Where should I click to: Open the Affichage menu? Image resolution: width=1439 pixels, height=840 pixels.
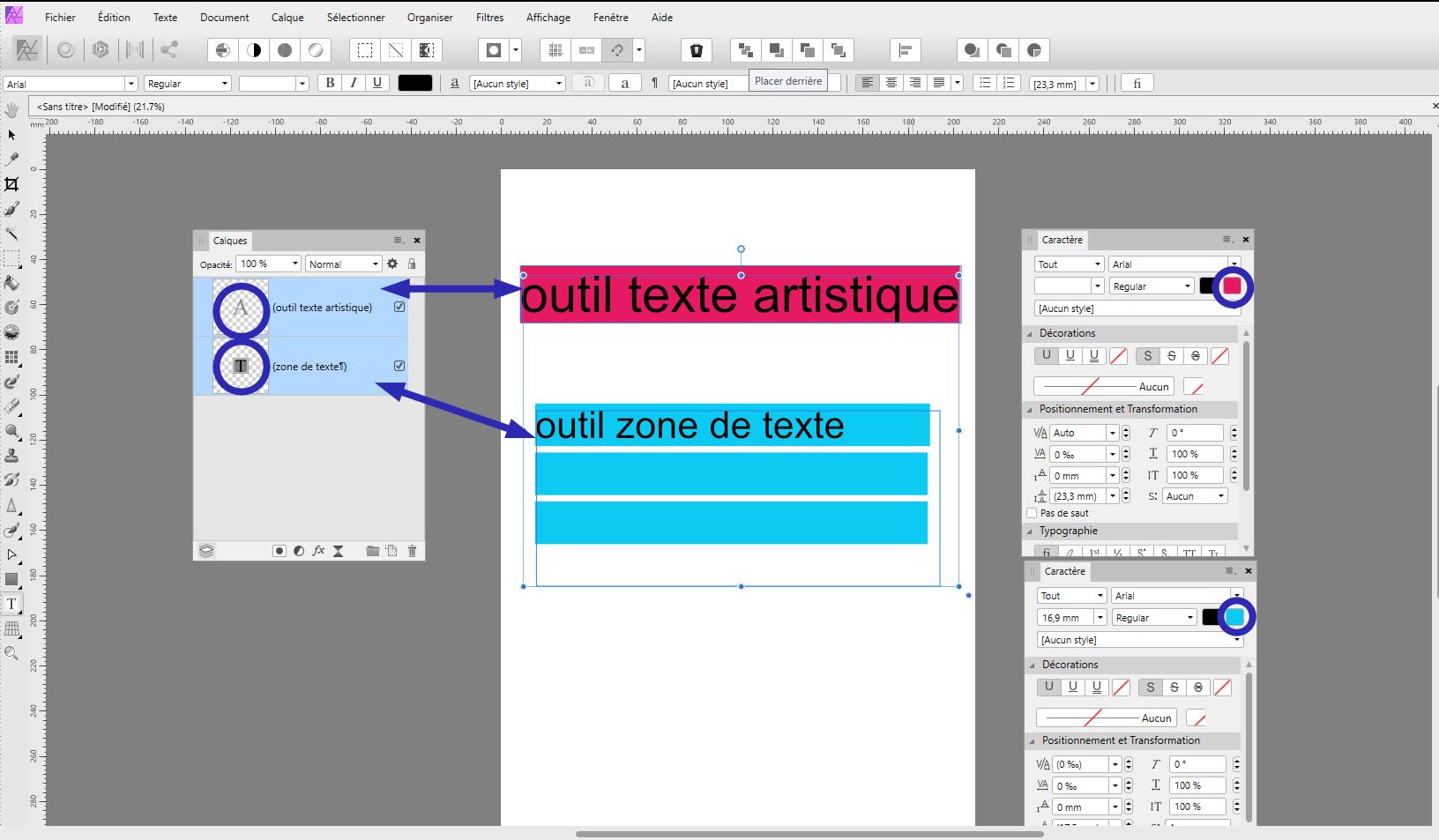click(548, 17)
